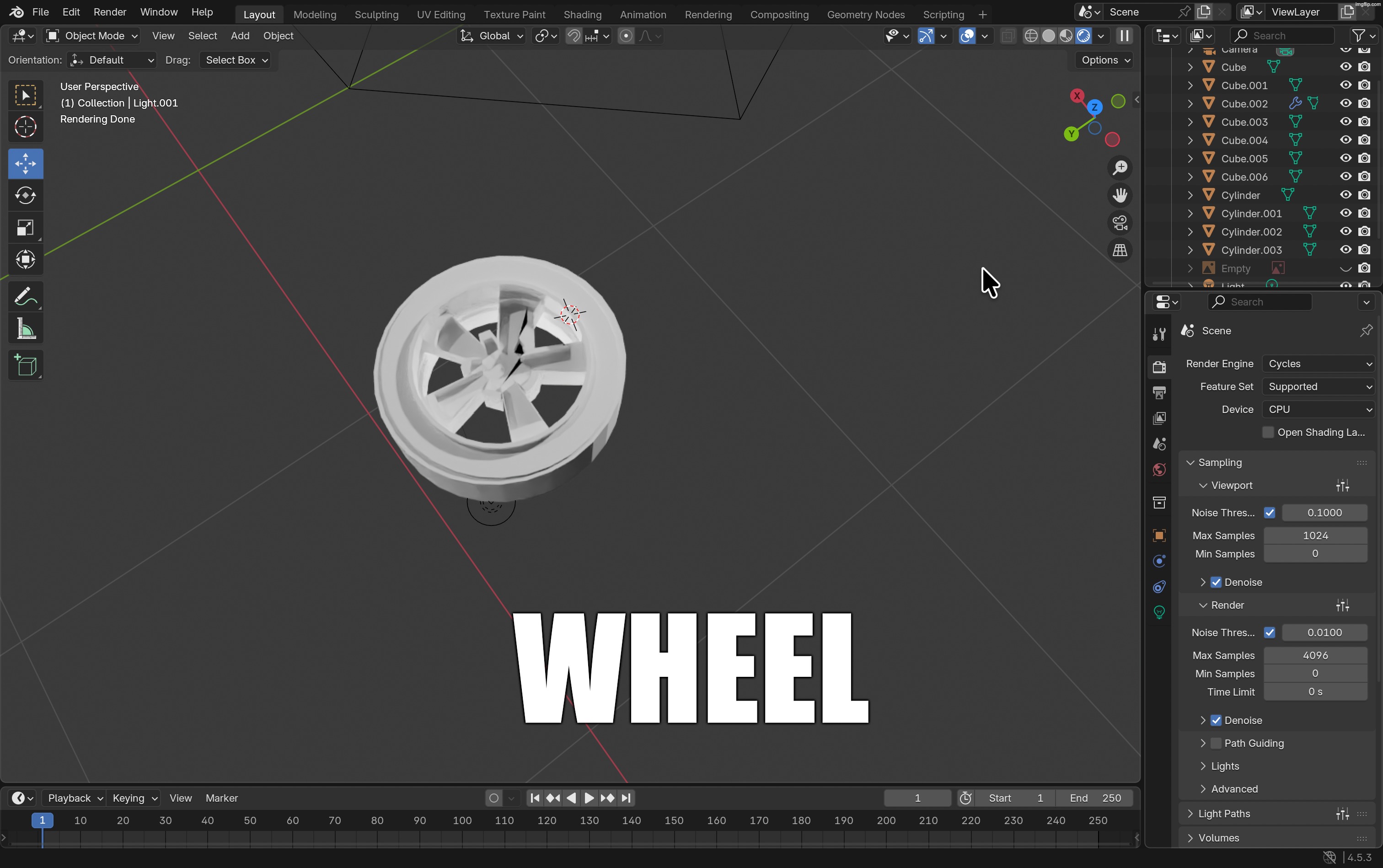Expand the Cylinder.001 outliner entry

pos(1190,213)
